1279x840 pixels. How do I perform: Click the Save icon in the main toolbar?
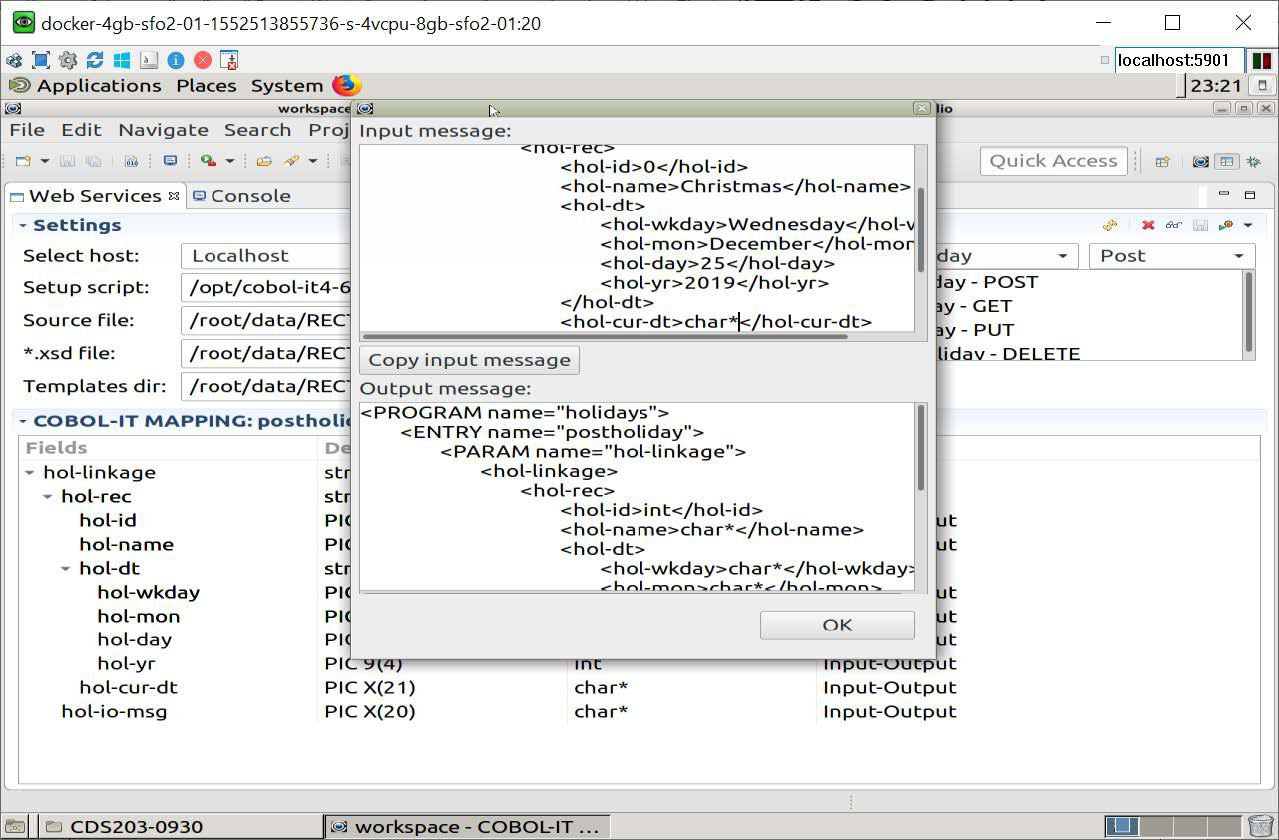(67, 160)
